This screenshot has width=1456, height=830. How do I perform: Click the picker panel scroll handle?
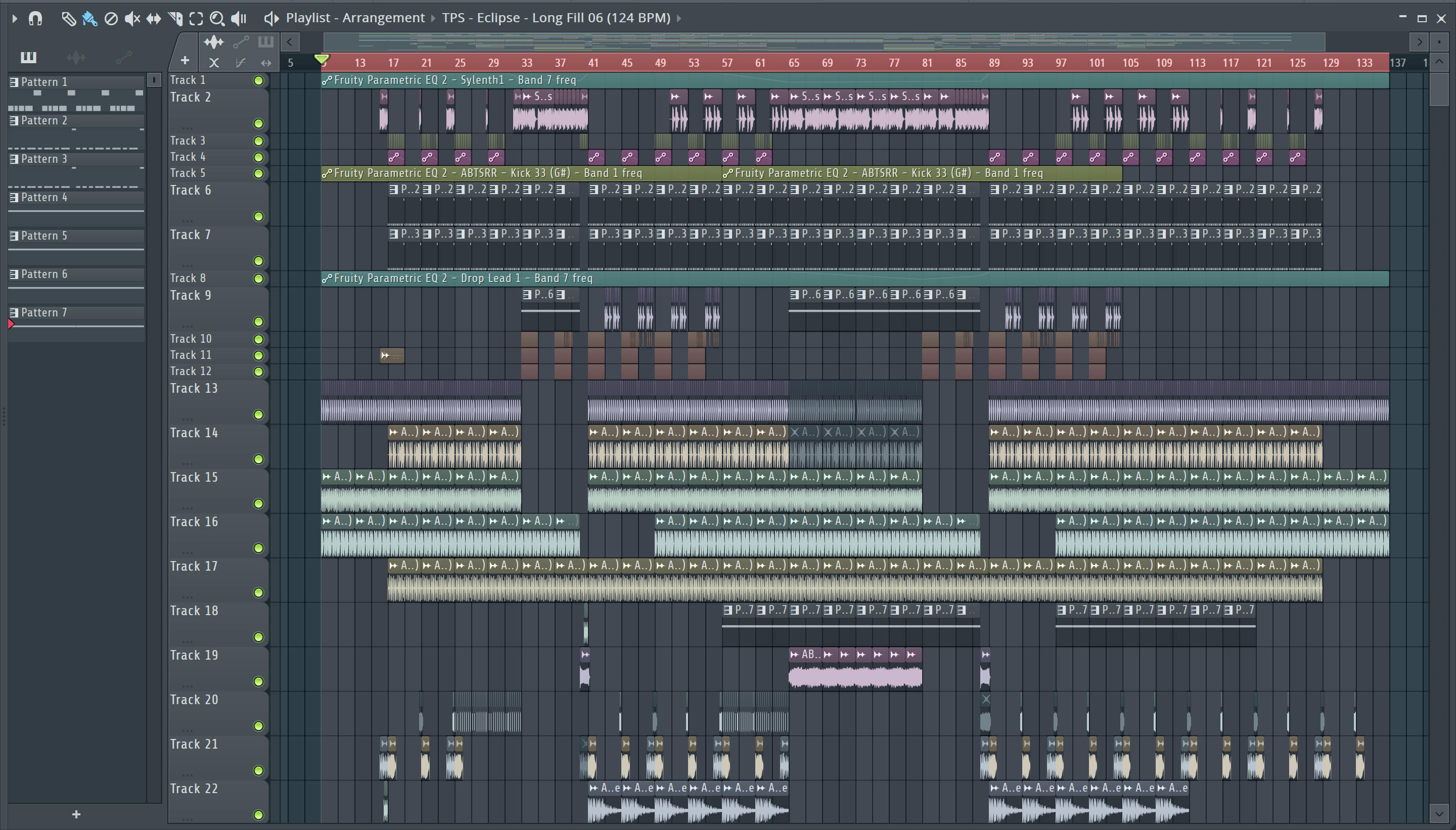point(154,80)
